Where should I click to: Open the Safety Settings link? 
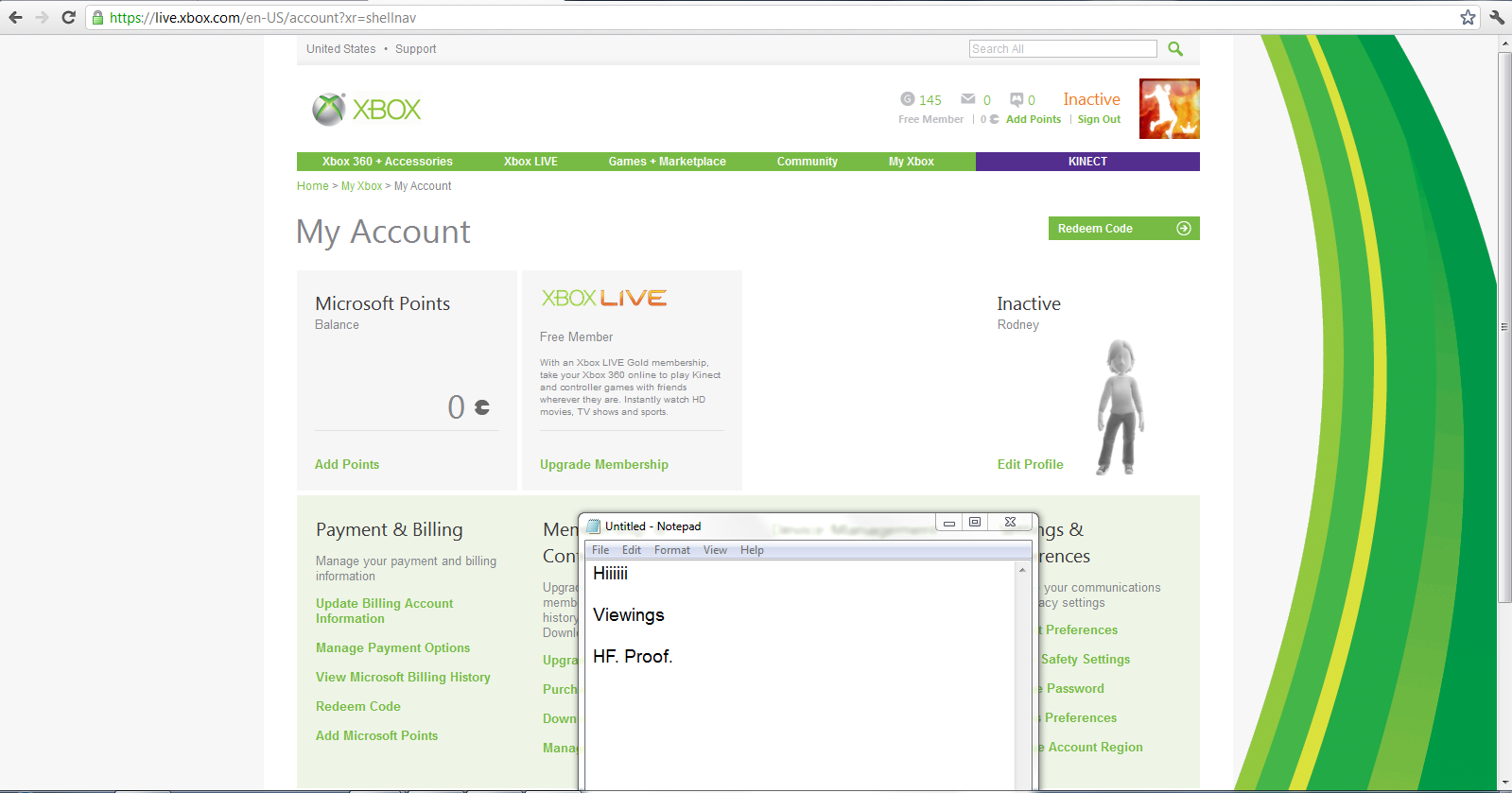click(1086, 659)
